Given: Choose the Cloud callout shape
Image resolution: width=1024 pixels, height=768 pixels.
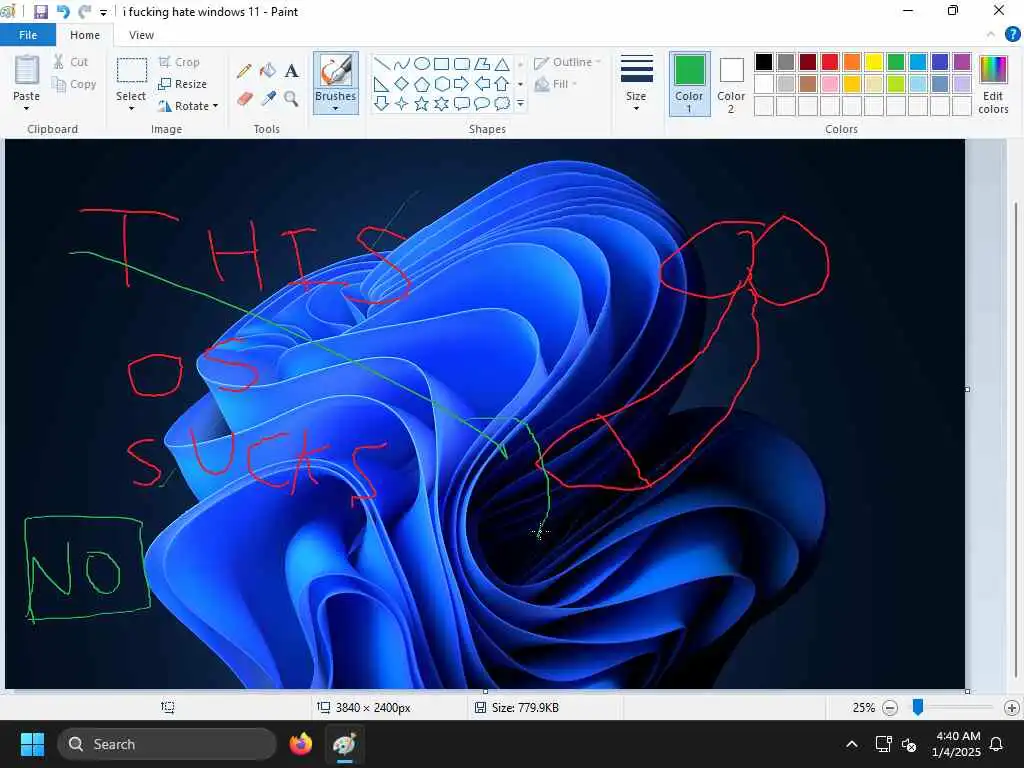Looking at the screenshot, I should (502, 103).
